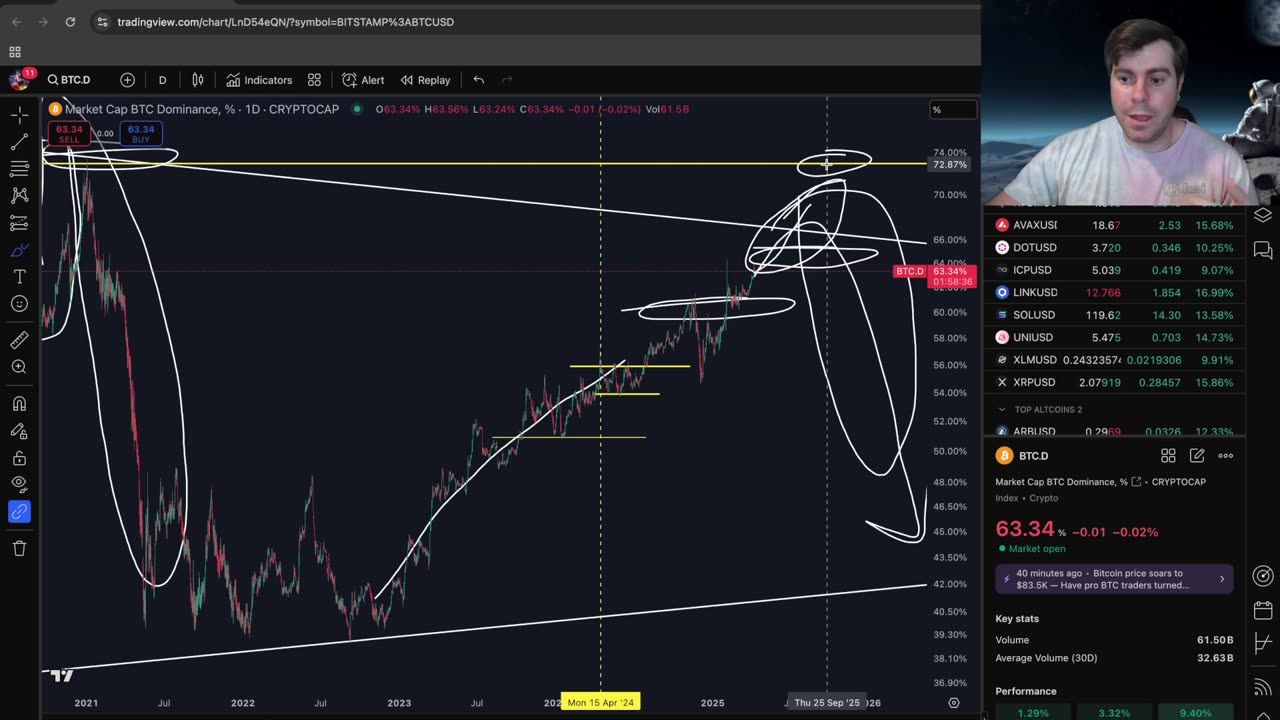Click the Mon 15 Apr '24 date marker
This screenshot has width=1280, height=720.
[600, 702]
